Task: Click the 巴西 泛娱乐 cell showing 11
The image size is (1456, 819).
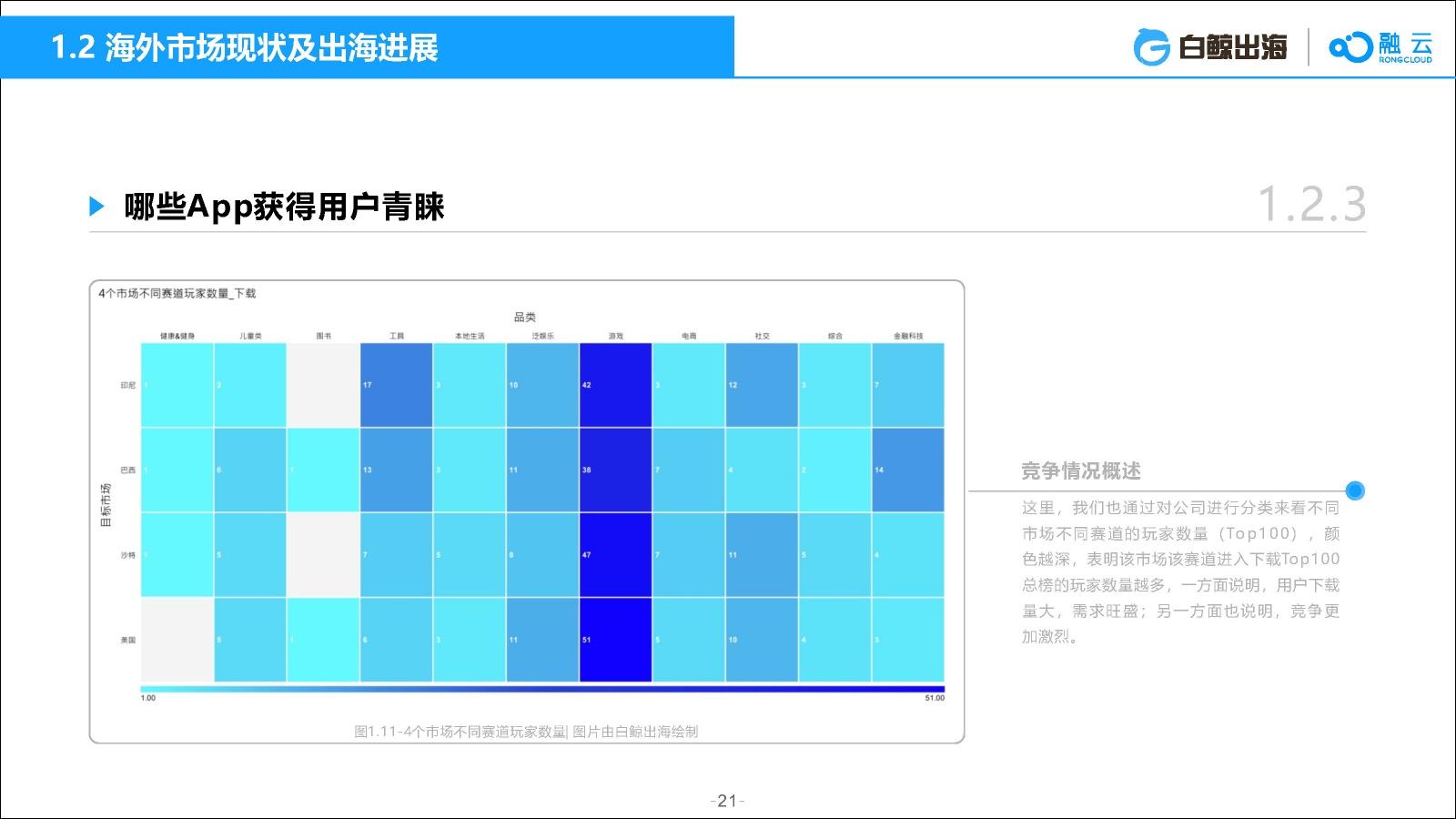Action: pyautogui.click(x=542, y=470)
